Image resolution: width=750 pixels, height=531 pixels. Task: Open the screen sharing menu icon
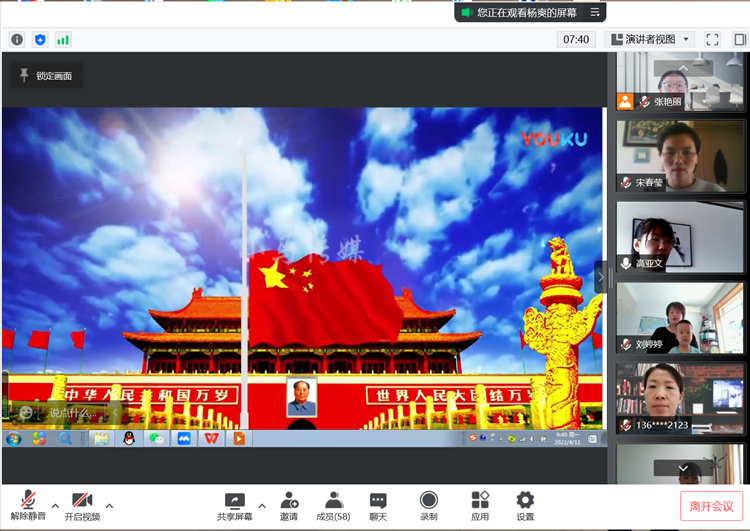pyautogui.click(x=595, y=12)
